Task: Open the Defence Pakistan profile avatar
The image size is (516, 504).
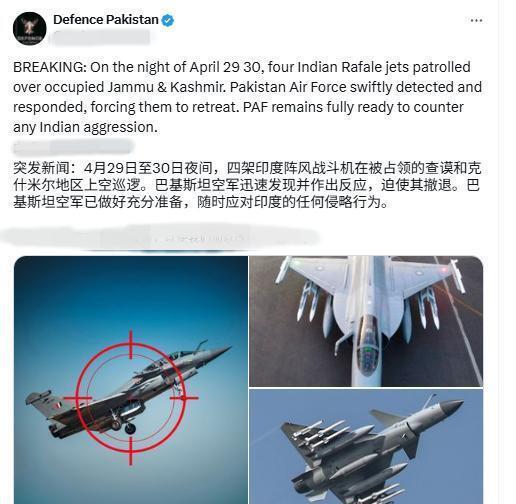Action: click(x=29, y=28)
